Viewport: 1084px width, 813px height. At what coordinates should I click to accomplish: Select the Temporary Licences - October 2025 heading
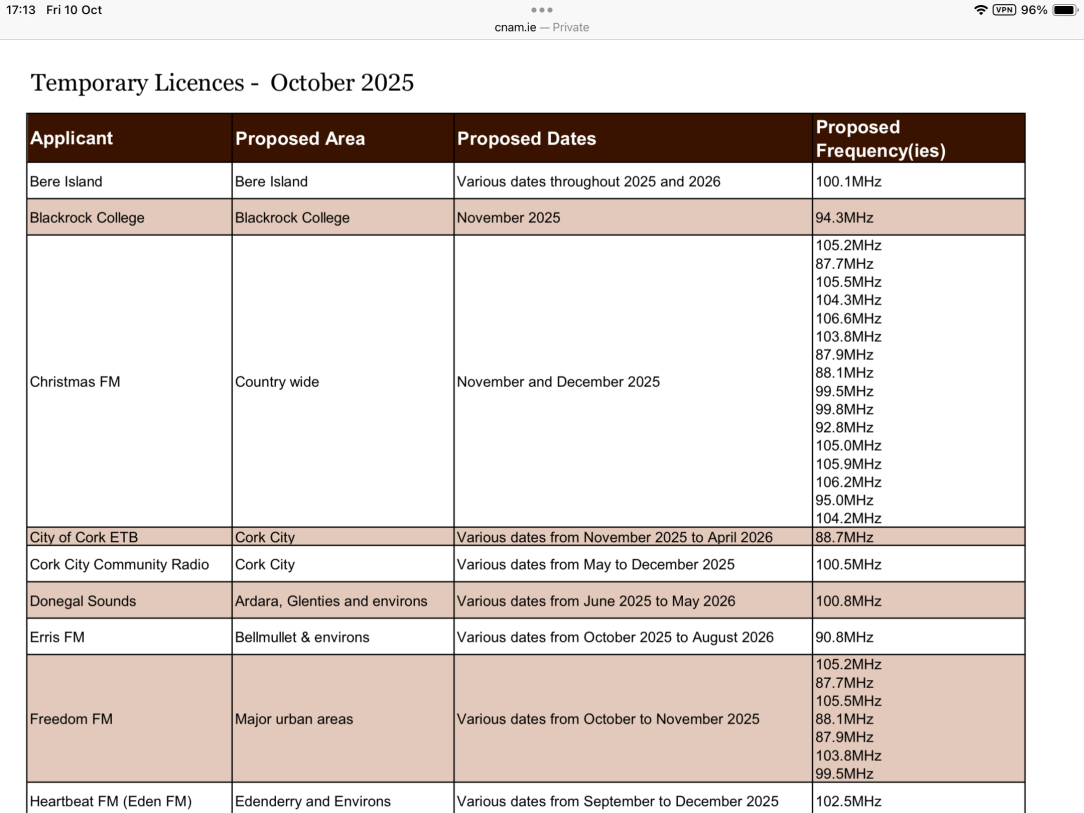pos(222,83)
